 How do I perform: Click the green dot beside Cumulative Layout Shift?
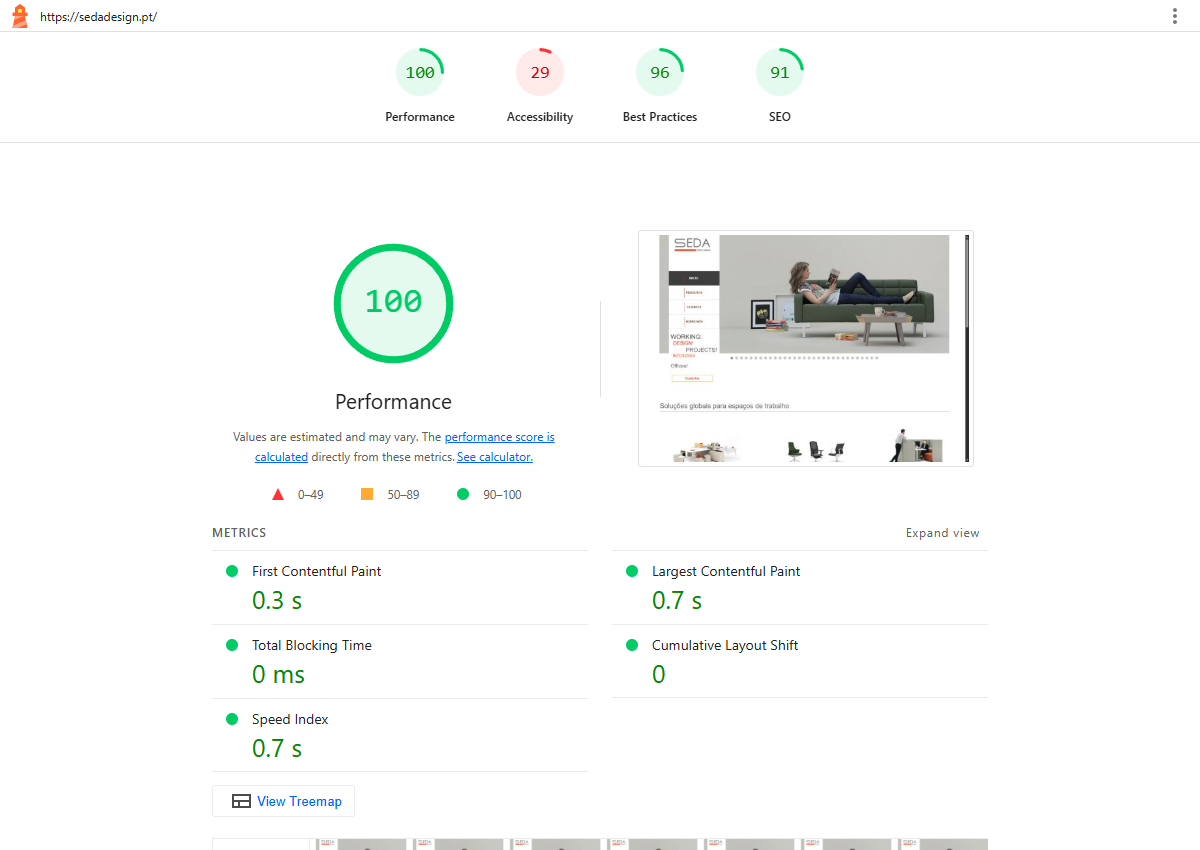(x=632, y=645)
